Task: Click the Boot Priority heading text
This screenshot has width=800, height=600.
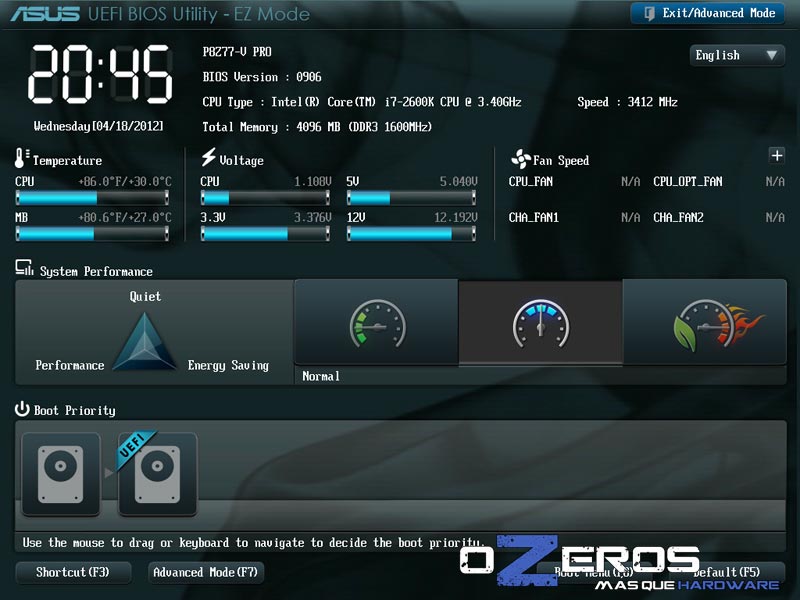Action: pos(74,411)
